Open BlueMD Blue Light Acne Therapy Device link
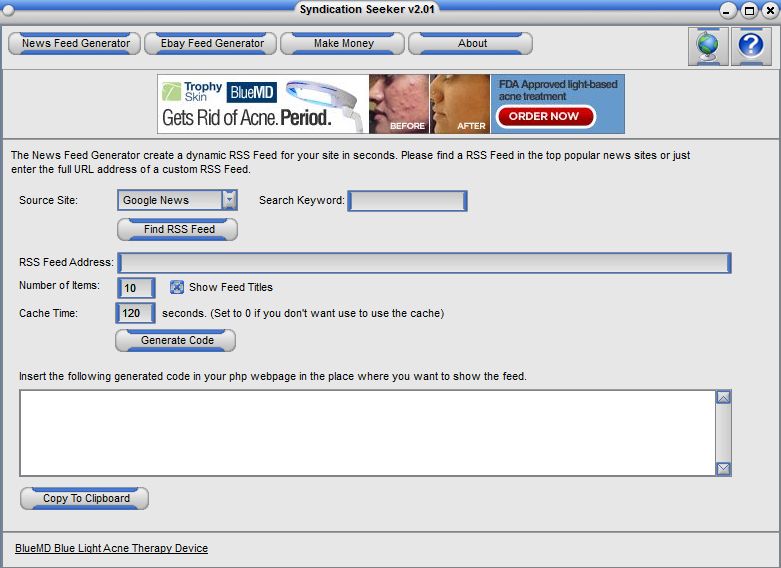Viewport: 781px width, 568px height. (112, 548)
